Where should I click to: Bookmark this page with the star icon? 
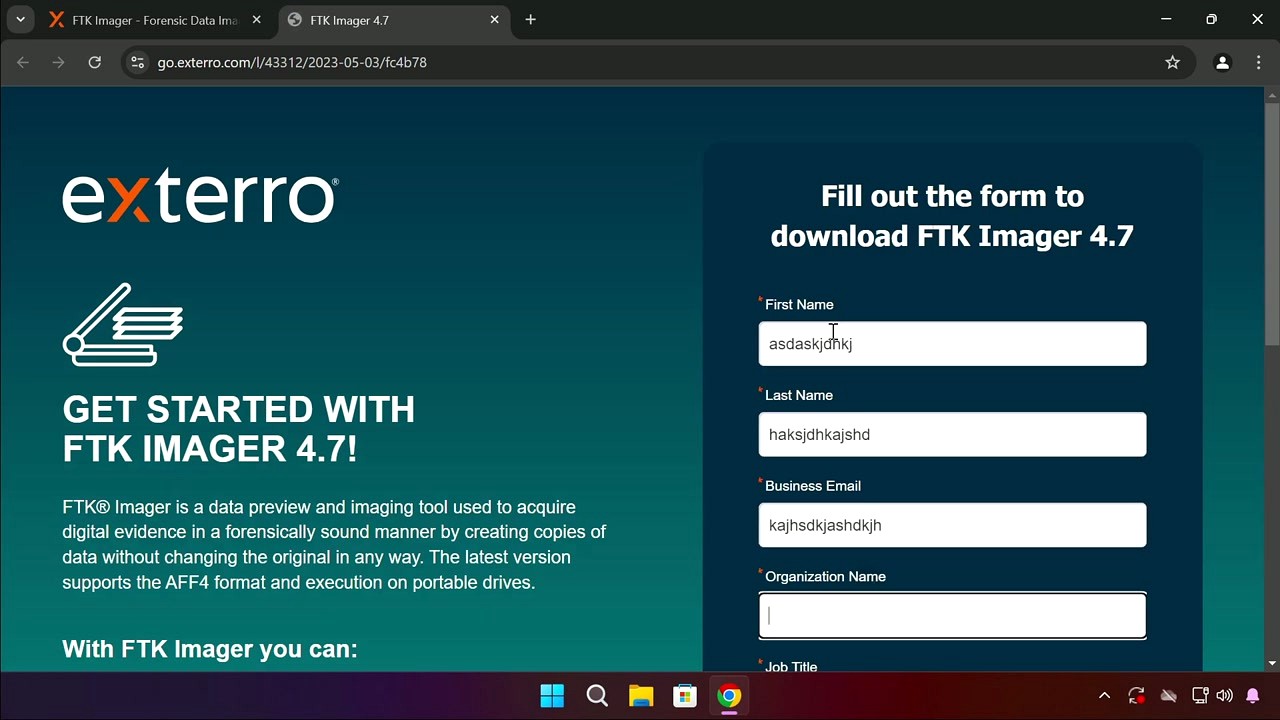click(1172, 62)
